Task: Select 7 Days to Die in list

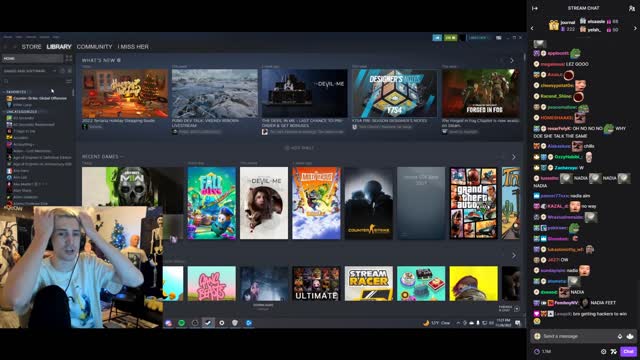Action: tap(21, 131)
